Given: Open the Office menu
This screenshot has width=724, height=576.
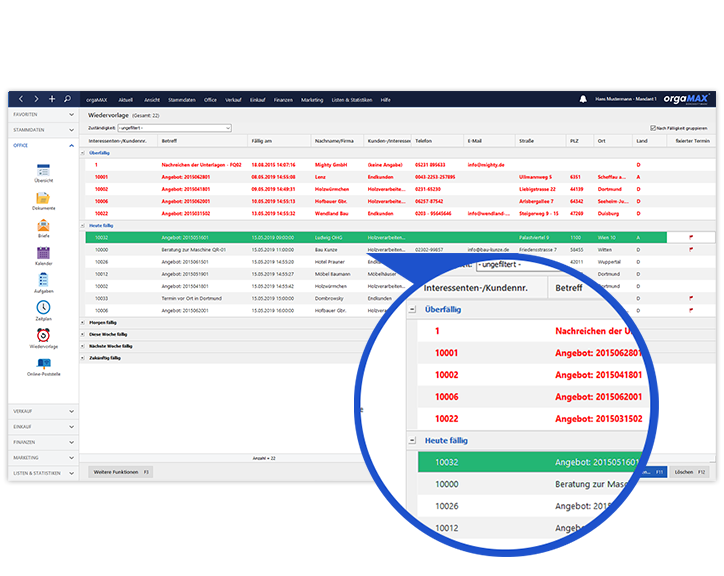Looking at the screenshot, I should [x=210, y=100].
